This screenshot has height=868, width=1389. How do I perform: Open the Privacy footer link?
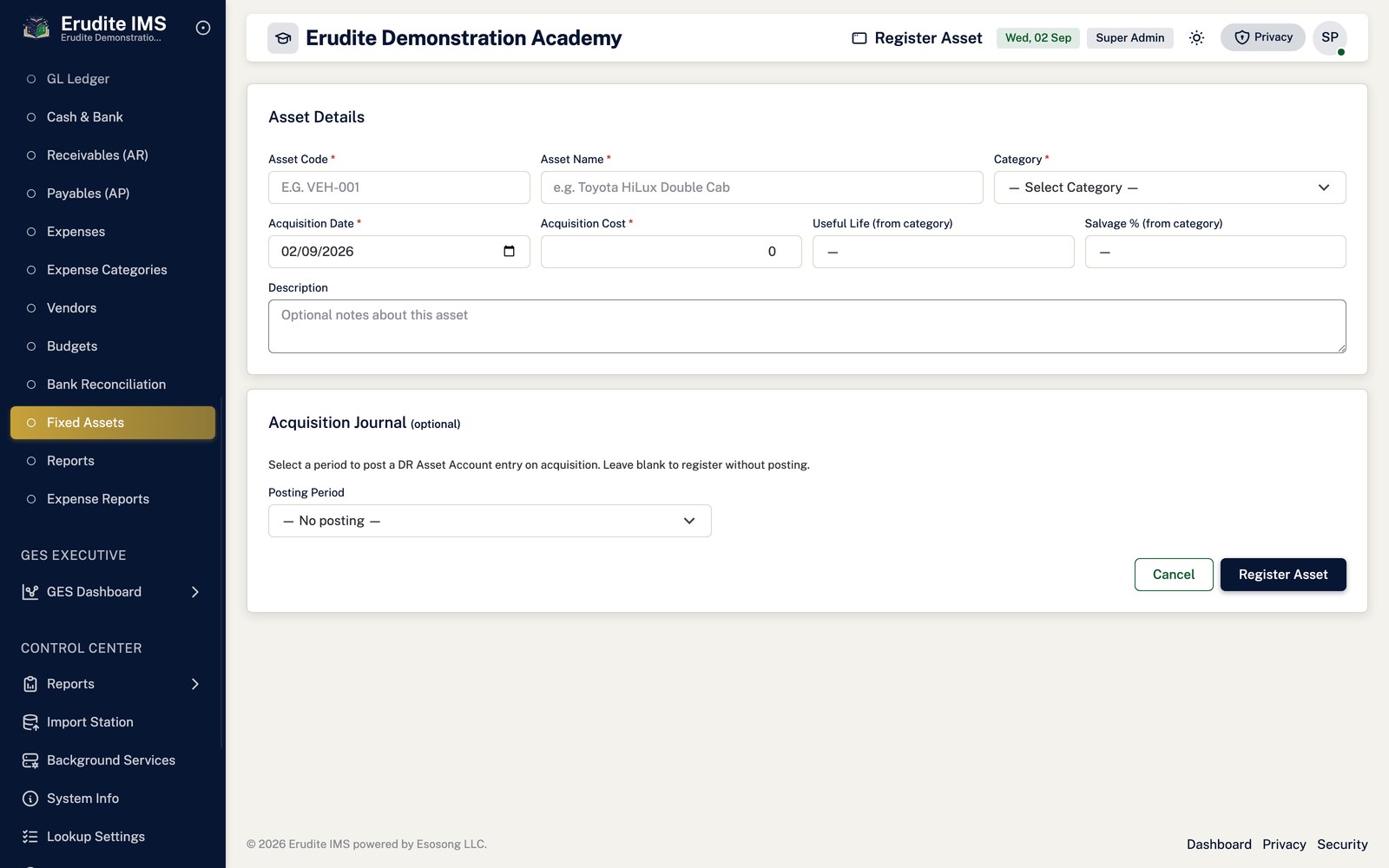[x=1284, y=845]
